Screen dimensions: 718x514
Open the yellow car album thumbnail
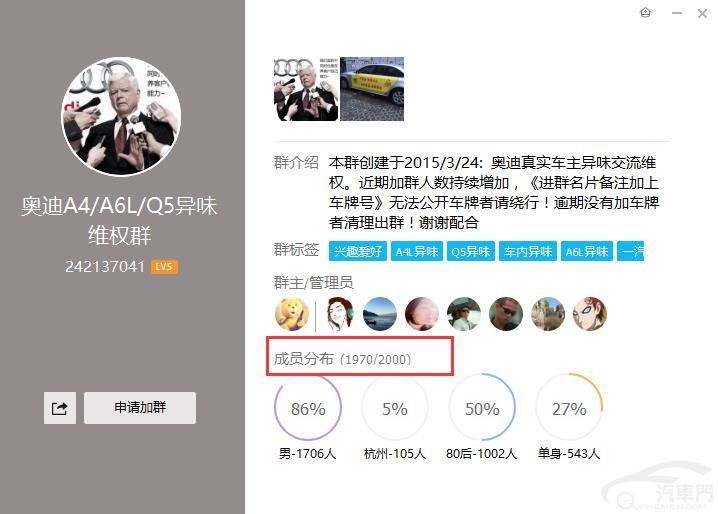click(372, 89)
